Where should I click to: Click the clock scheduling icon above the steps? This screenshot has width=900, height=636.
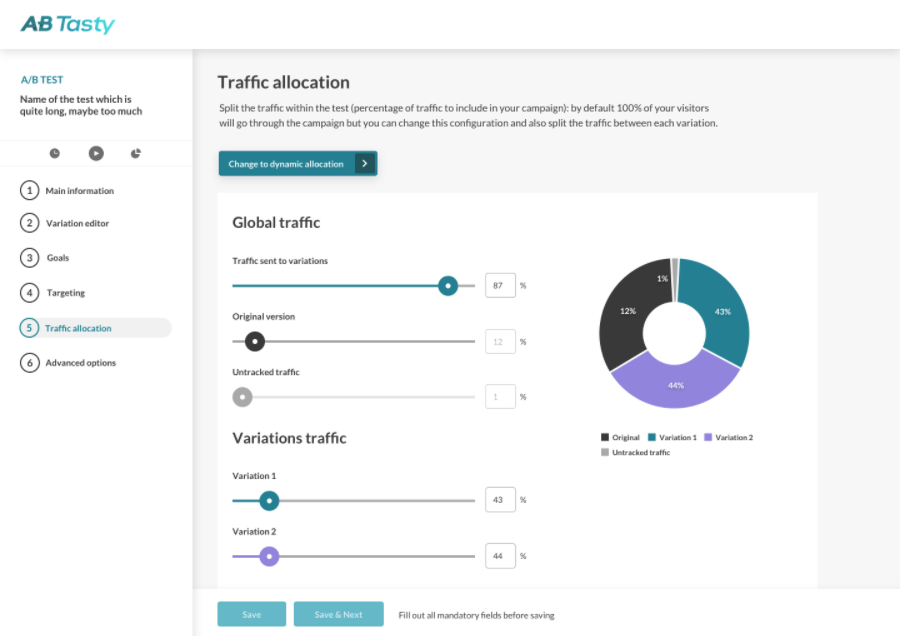pyautogui.click(x=55, y=153)
